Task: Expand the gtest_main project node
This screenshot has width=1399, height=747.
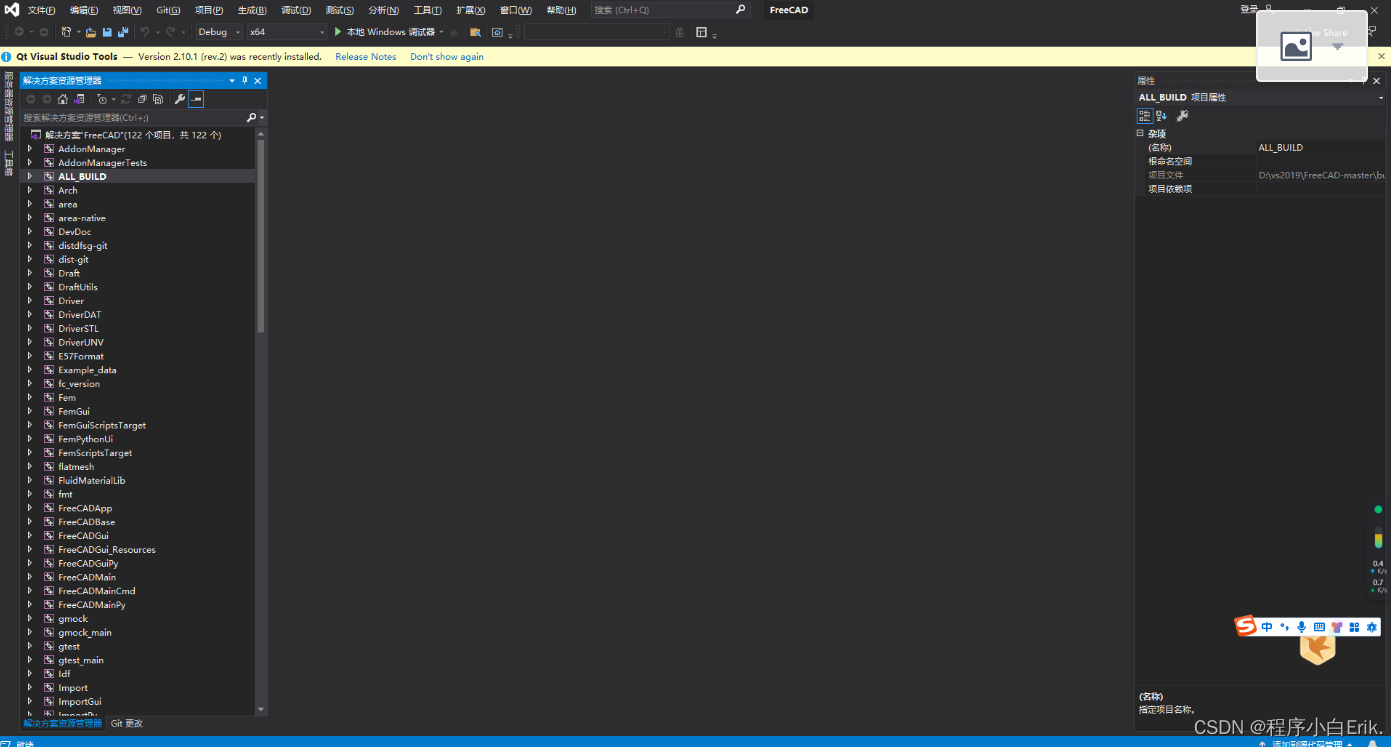Action: click(30, 660)
